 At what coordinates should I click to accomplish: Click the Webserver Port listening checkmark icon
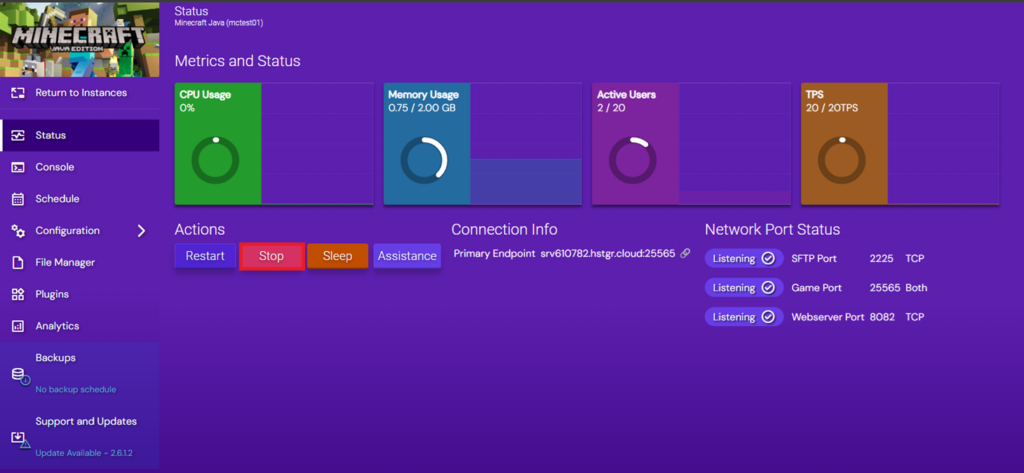coord(769,317)
